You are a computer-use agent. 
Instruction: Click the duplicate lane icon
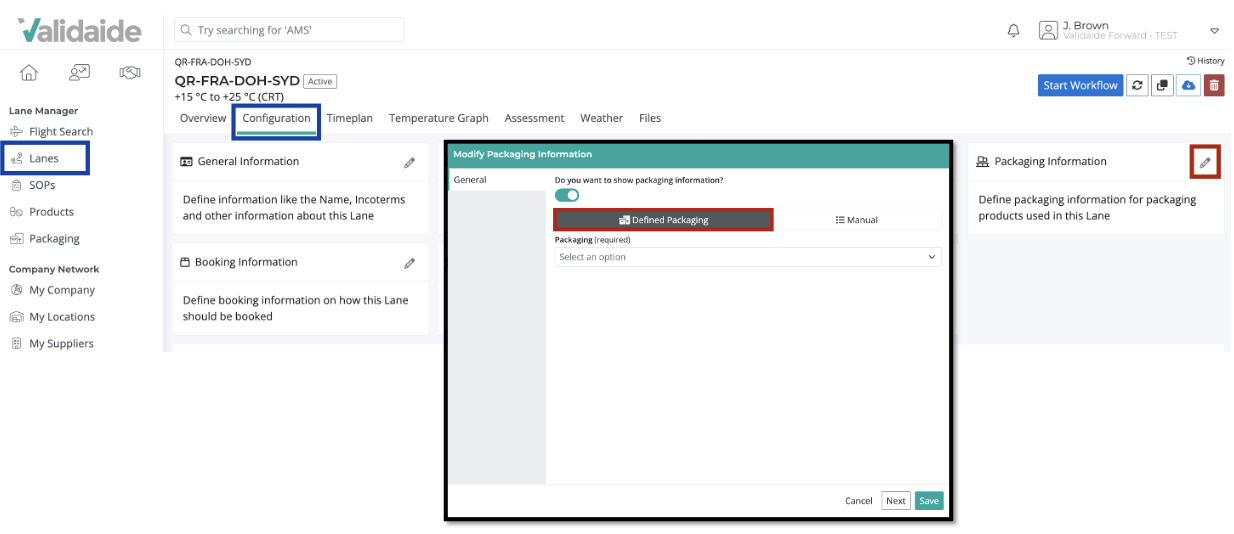(1163, 86)
